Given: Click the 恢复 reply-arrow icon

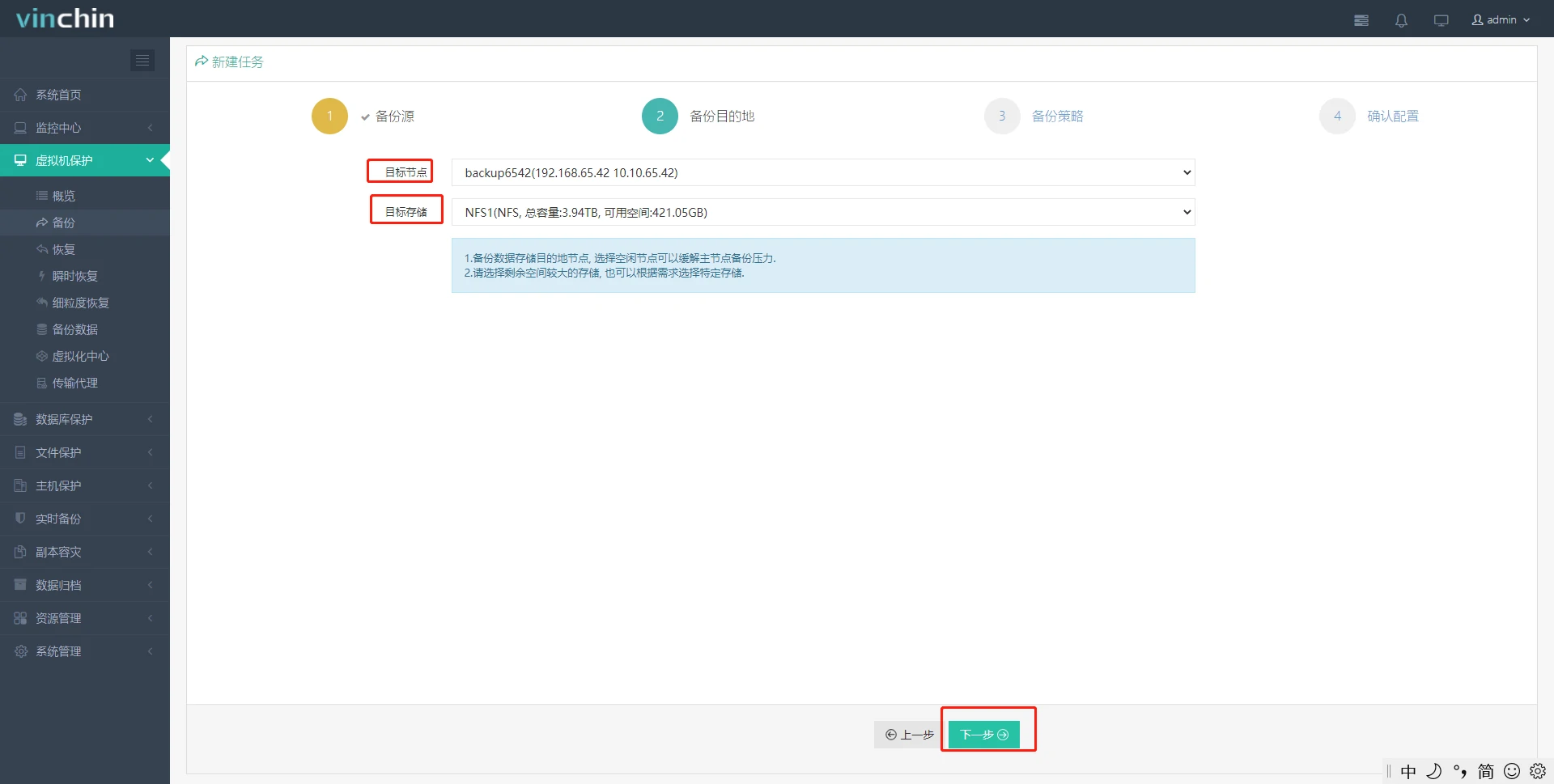Looking at the screenshot, I should [42, 249].
